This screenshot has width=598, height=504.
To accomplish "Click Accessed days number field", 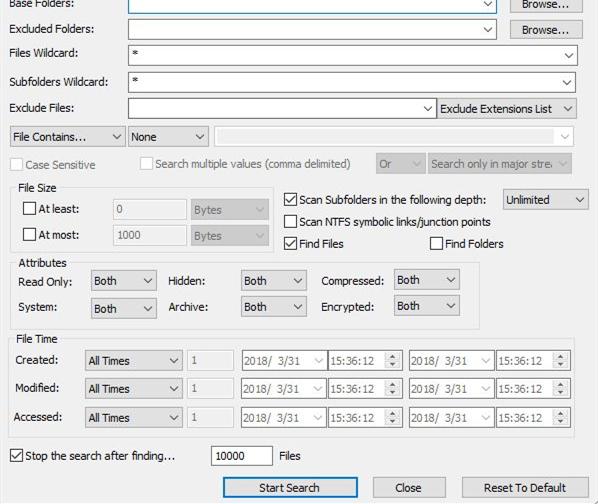I will pyautogui.click(x=210, y=417).
